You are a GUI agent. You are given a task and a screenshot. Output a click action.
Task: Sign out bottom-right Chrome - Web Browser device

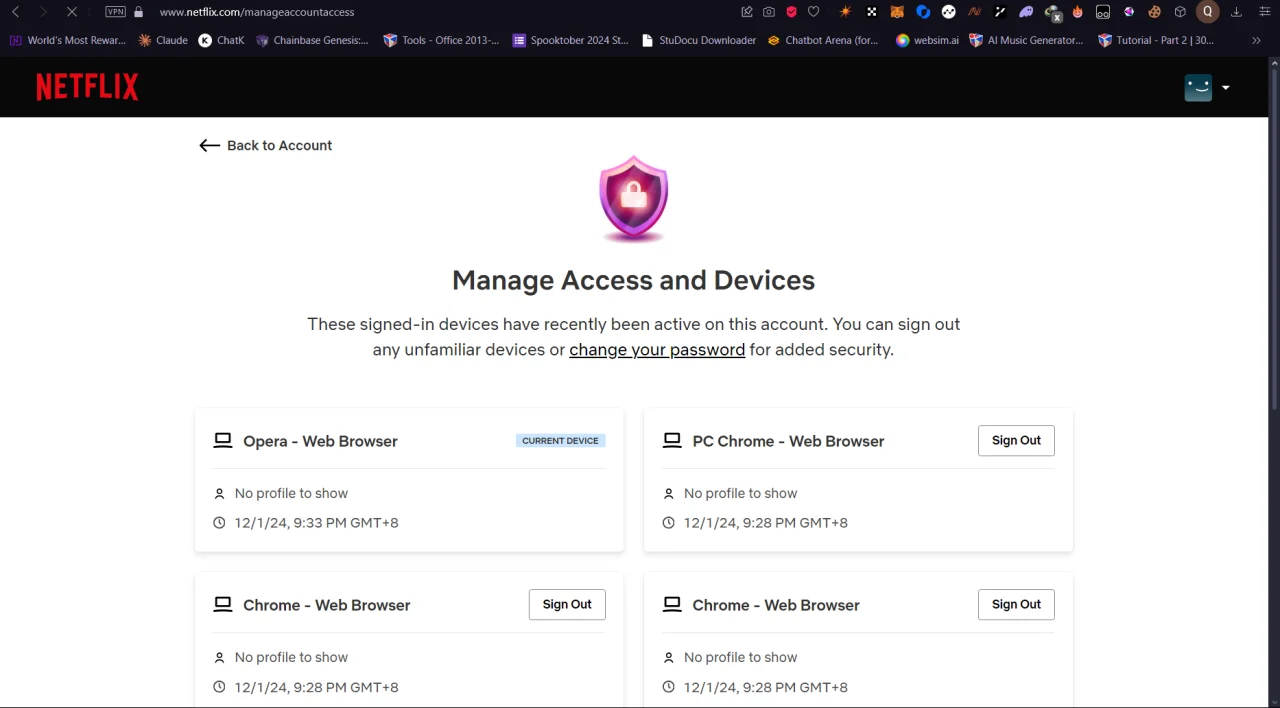click(1016, 604)
